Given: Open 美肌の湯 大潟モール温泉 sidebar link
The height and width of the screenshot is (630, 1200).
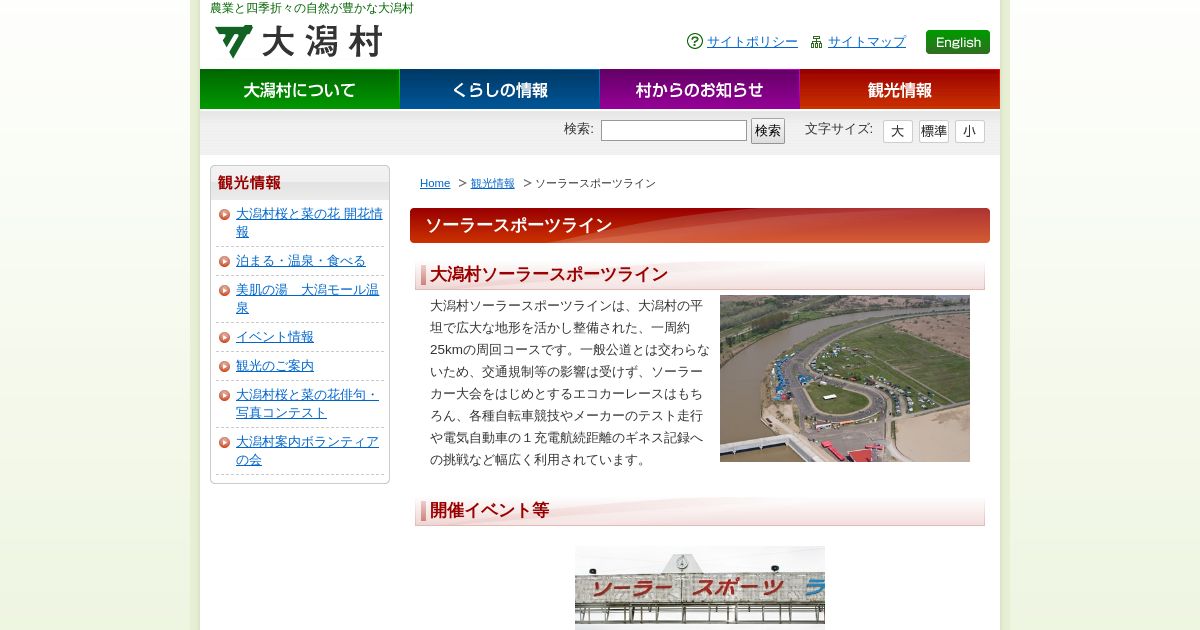Looking at the screenshot, I should click(x=308, y=298).
